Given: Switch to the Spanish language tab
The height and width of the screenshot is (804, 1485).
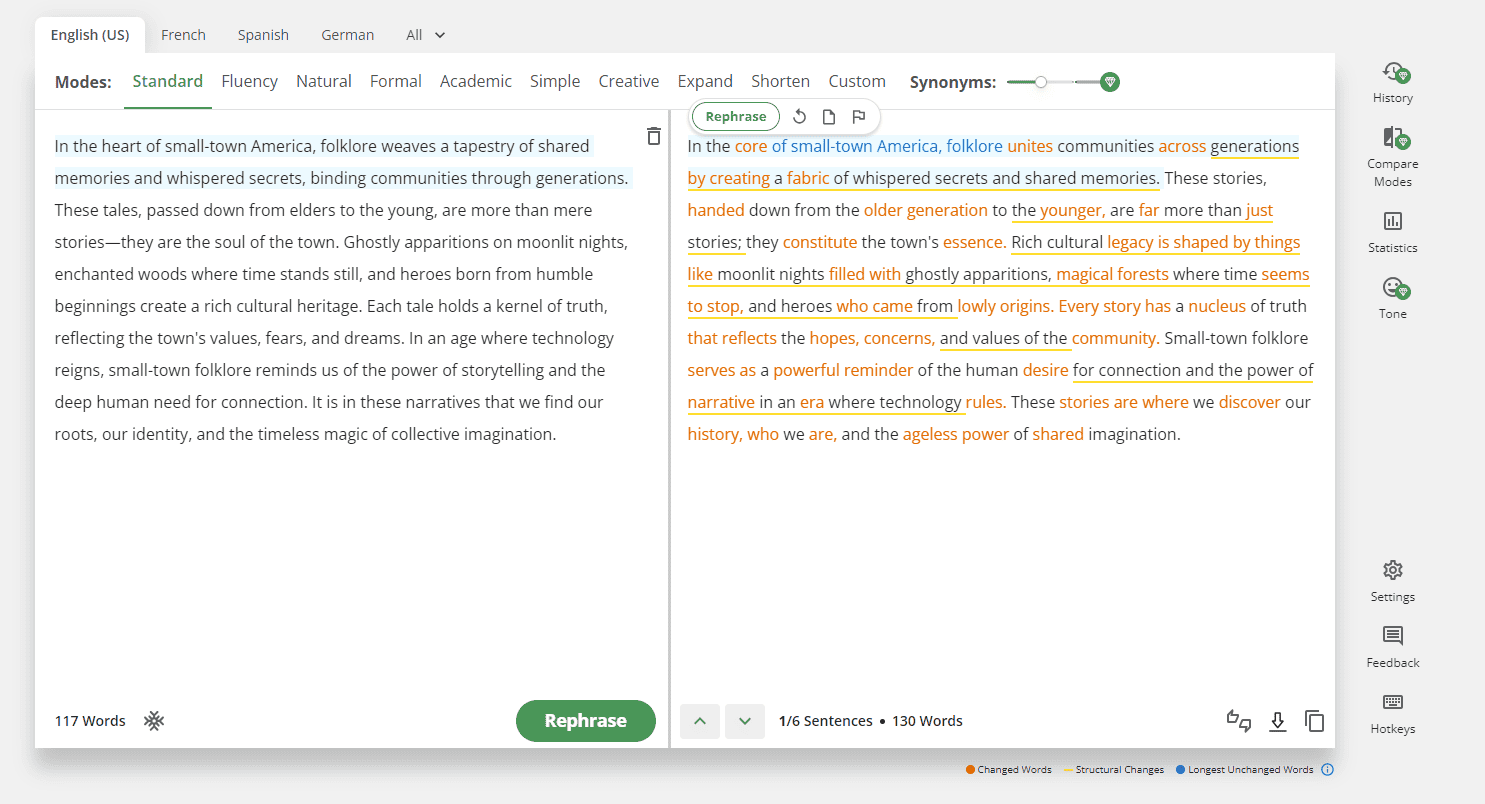Looking at the screenshot, I should click(x=263, y=35).
